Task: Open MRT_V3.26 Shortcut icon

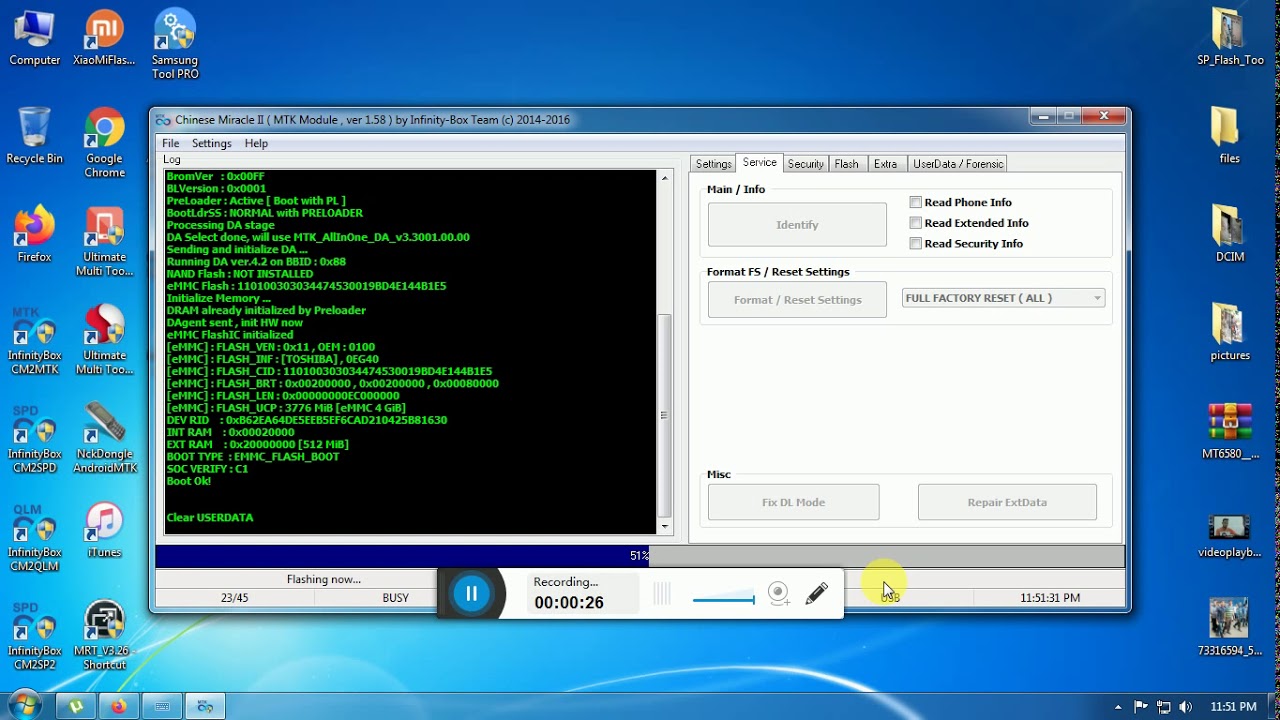Action: click(104, 635)
